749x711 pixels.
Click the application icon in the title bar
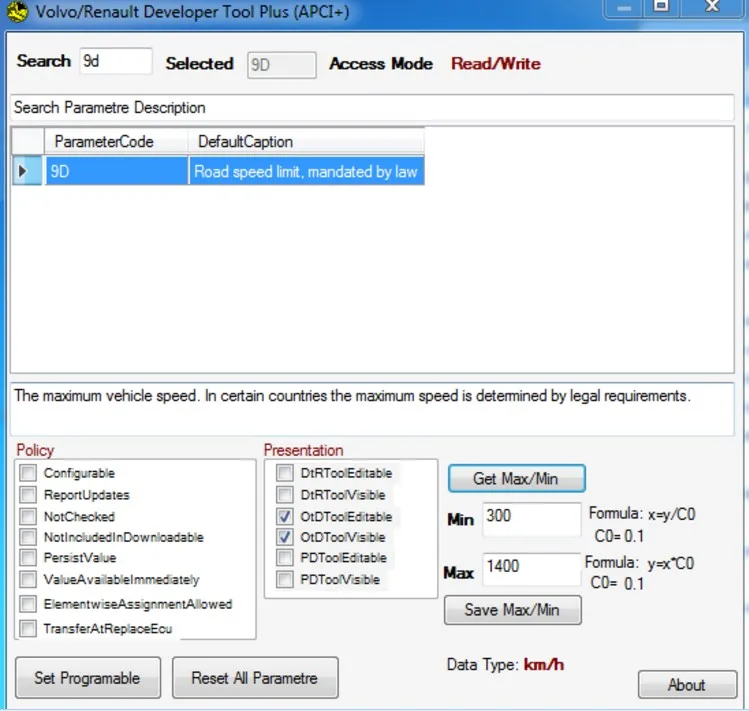click(x=18, y=11)
